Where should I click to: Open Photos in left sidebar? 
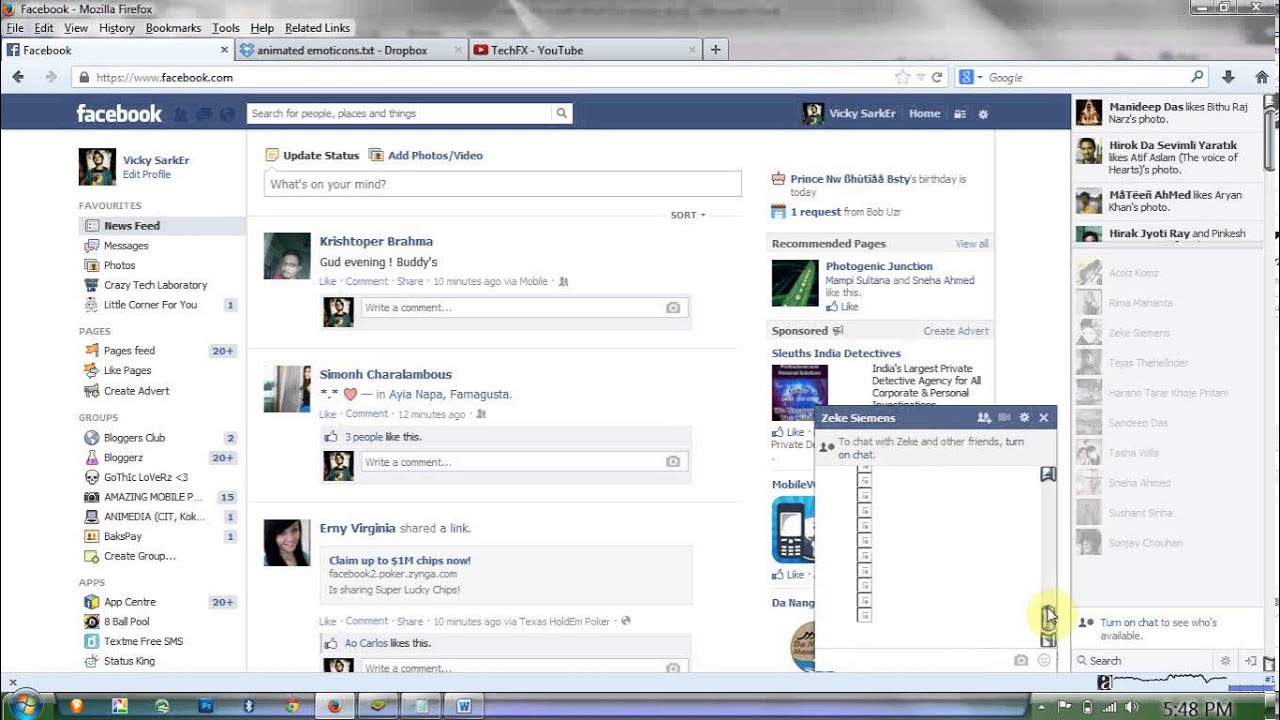coord(120,266)
